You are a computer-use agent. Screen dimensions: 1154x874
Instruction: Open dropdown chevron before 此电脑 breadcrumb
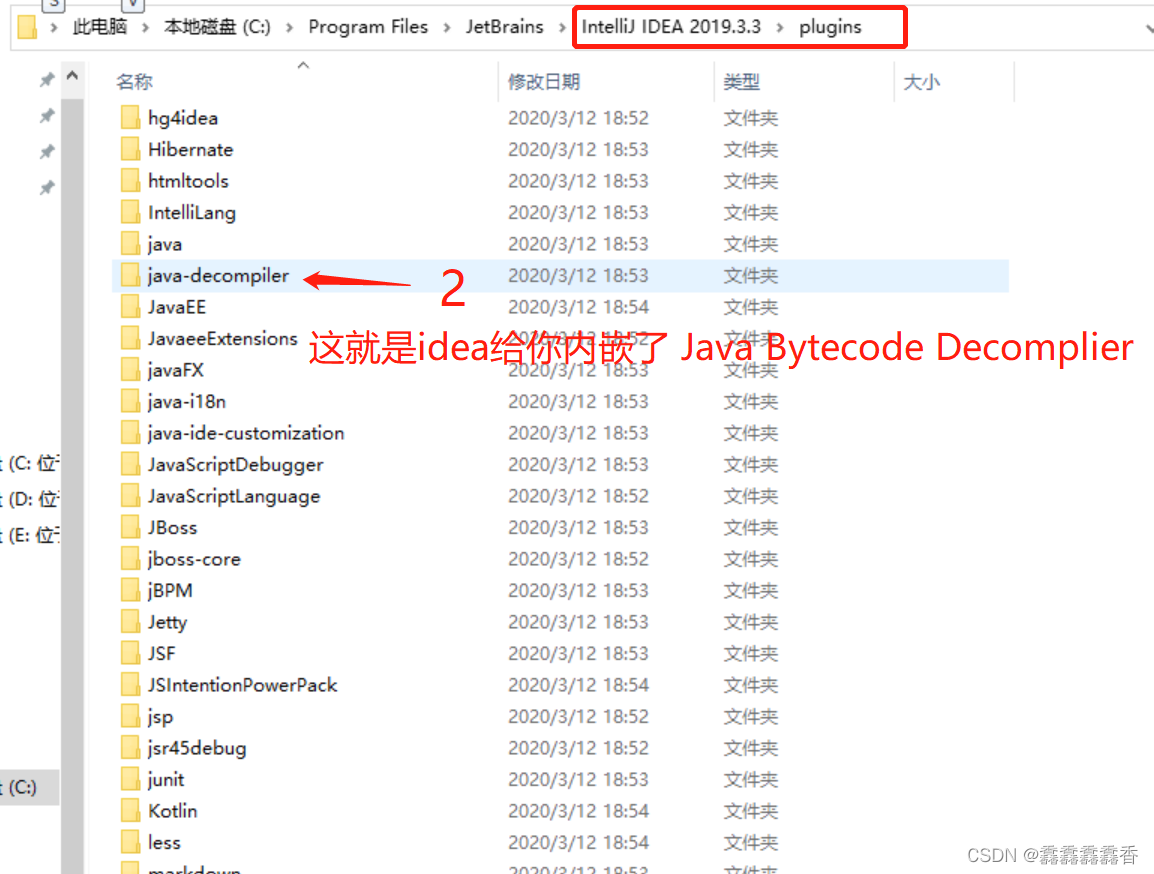point(54,27)
